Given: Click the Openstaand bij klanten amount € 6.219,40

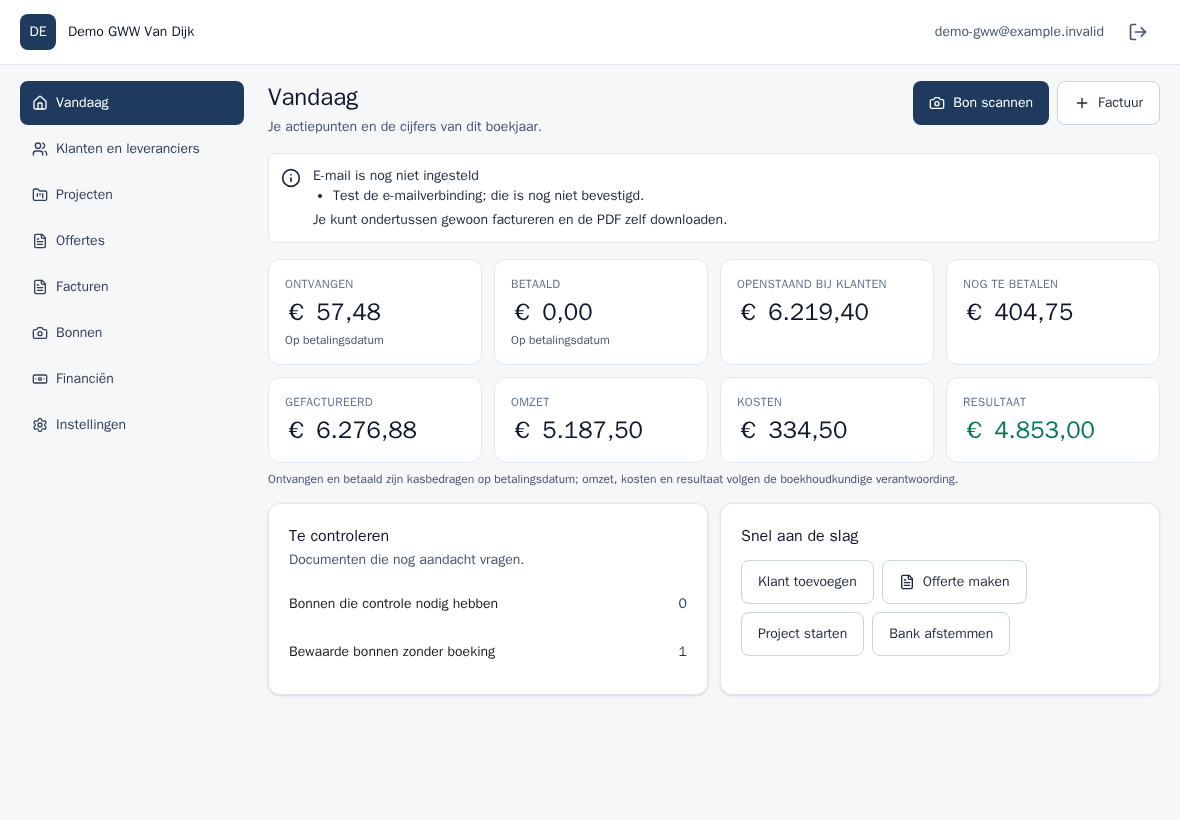Looking at the screenshot, I should [x=804, y=312].
